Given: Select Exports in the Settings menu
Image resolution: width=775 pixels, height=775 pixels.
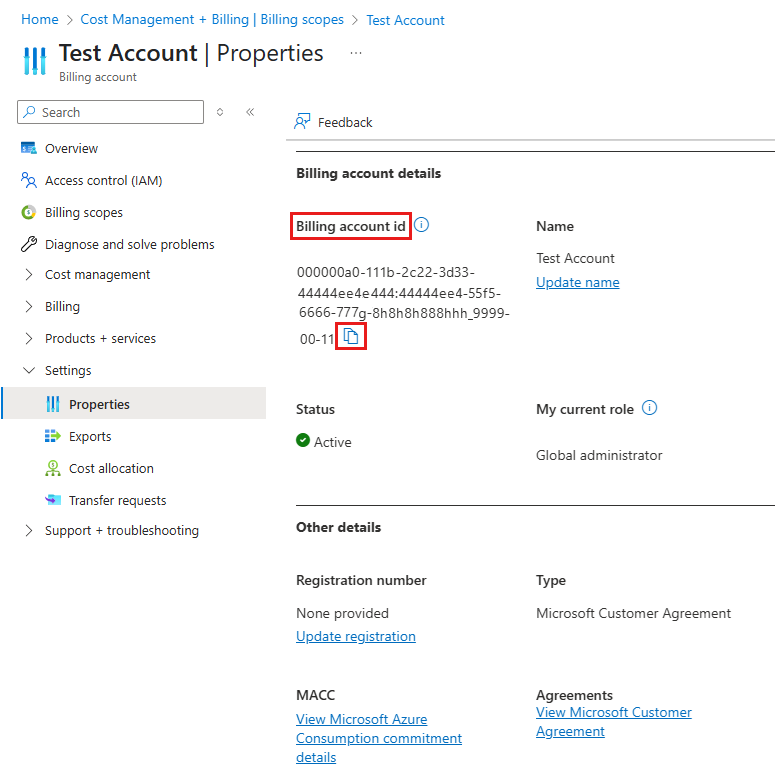Looking at the screenshot, I should click(90, 436).
